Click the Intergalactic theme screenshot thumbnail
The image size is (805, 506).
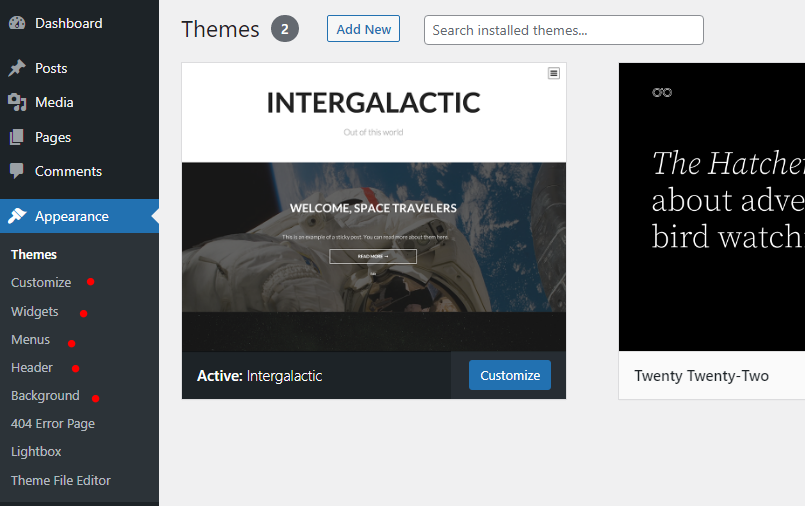(x=374, y=207)
